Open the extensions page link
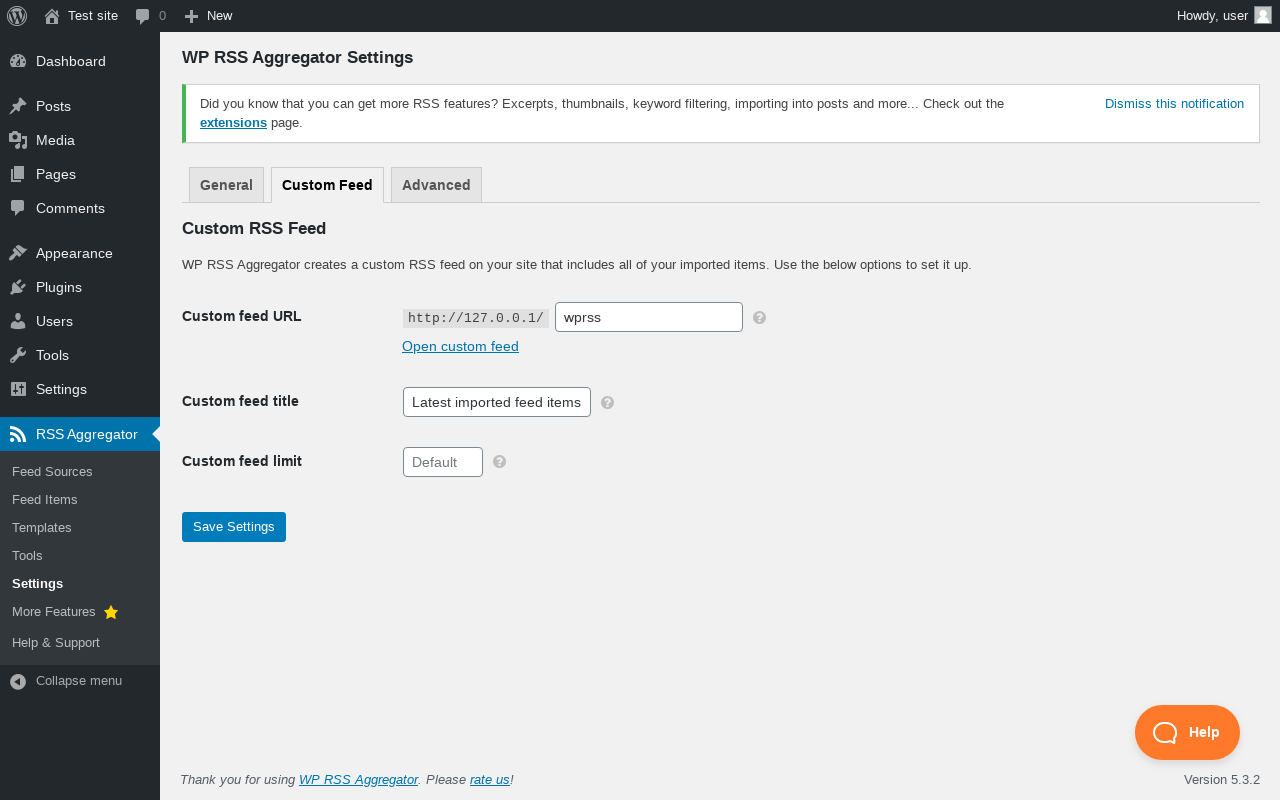Image resolution: width=1280 pixels, height=800 pixels. [233, 123]
